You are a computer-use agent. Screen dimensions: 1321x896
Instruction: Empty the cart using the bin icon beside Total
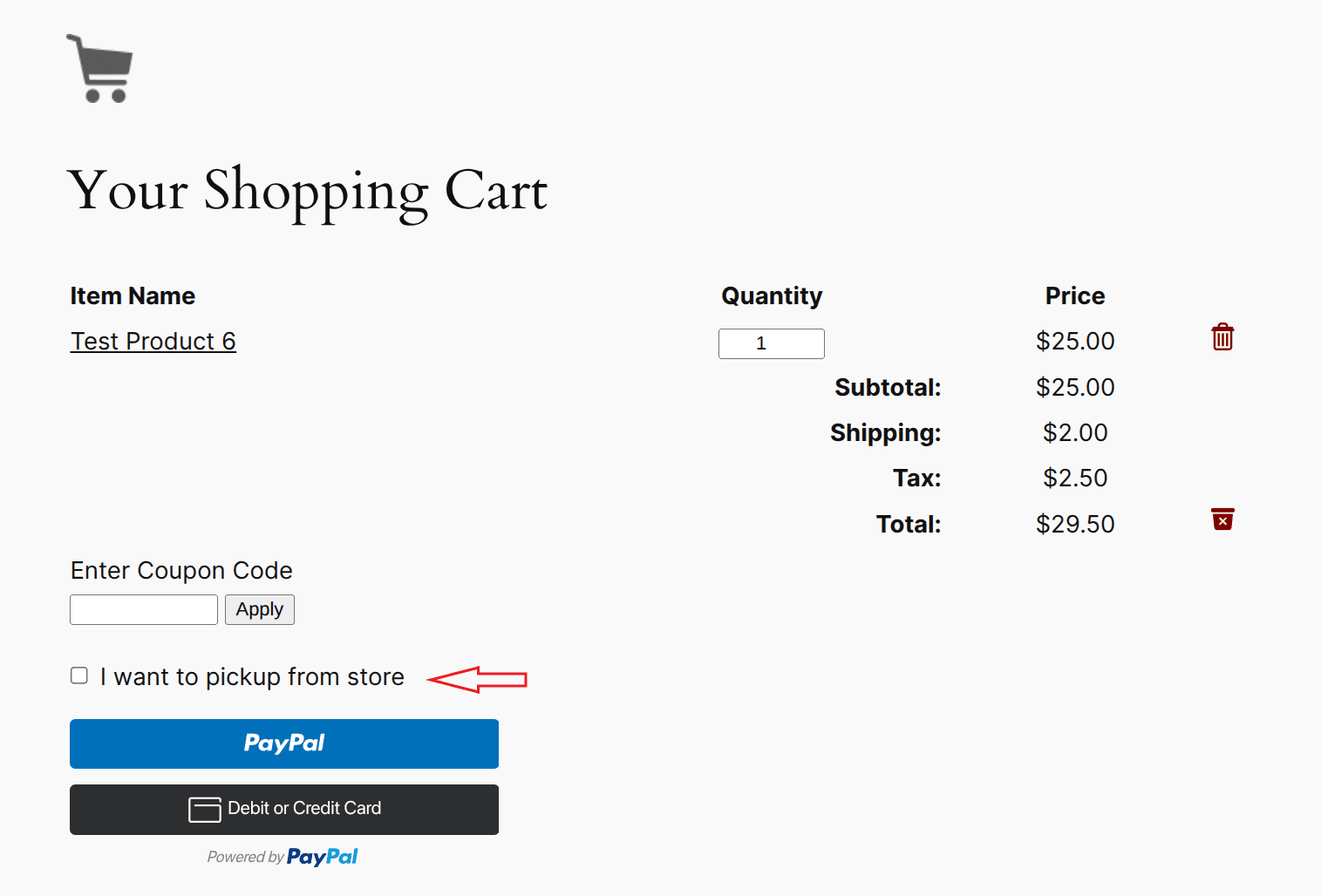(1222, 519)
